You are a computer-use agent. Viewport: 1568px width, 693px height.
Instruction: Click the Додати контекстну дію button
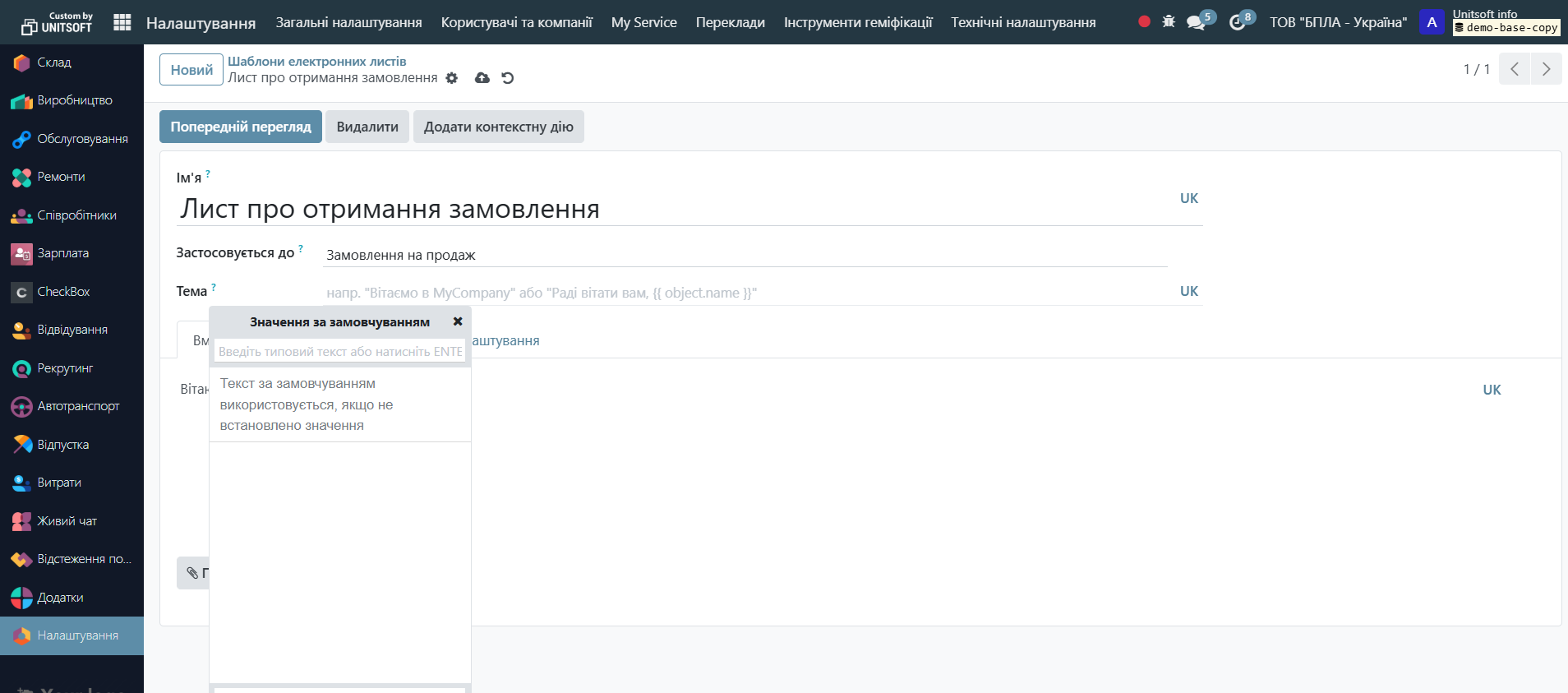point(498,127)
